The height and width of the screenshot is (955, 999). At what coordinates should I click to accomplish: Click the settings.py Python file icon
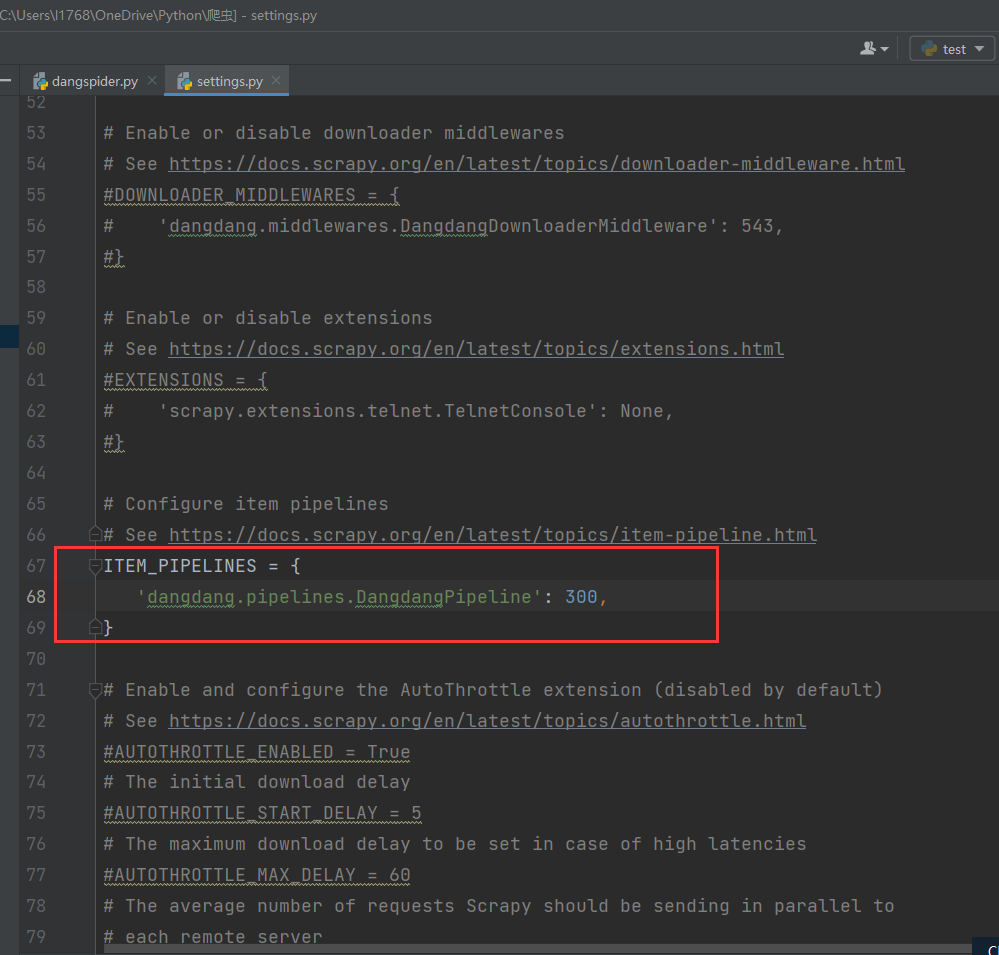(x=185, y=82)
